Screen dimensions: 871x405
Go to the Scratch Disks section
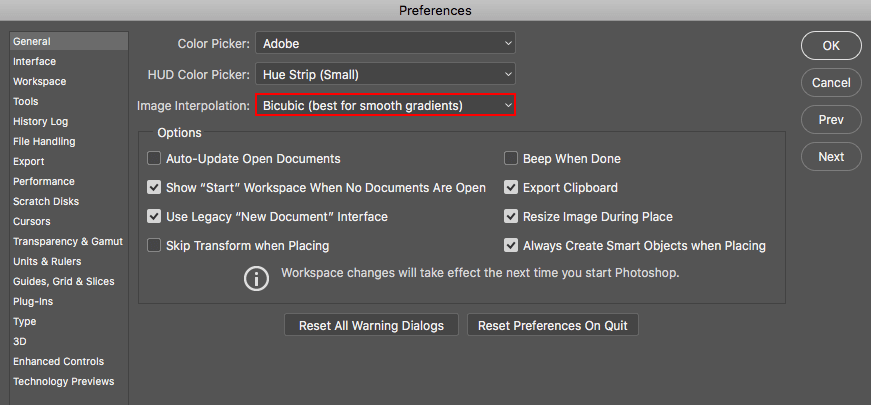click(x=46, y=201)
